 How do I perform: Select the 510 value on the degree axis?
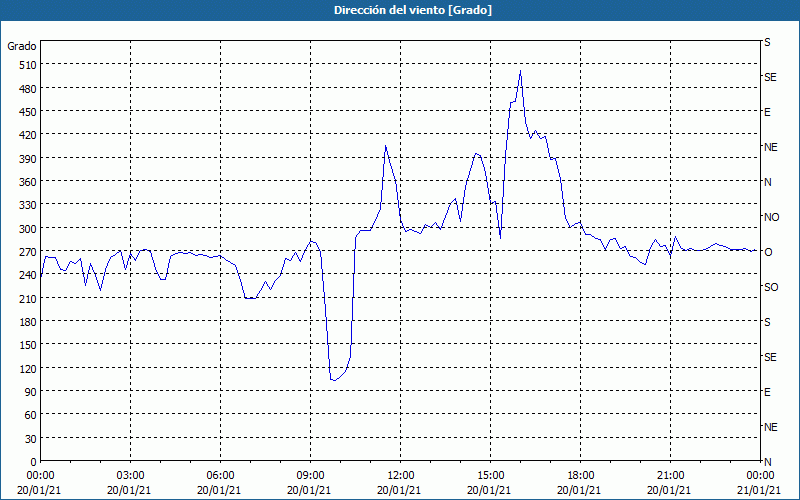click(x=28, y=65)
